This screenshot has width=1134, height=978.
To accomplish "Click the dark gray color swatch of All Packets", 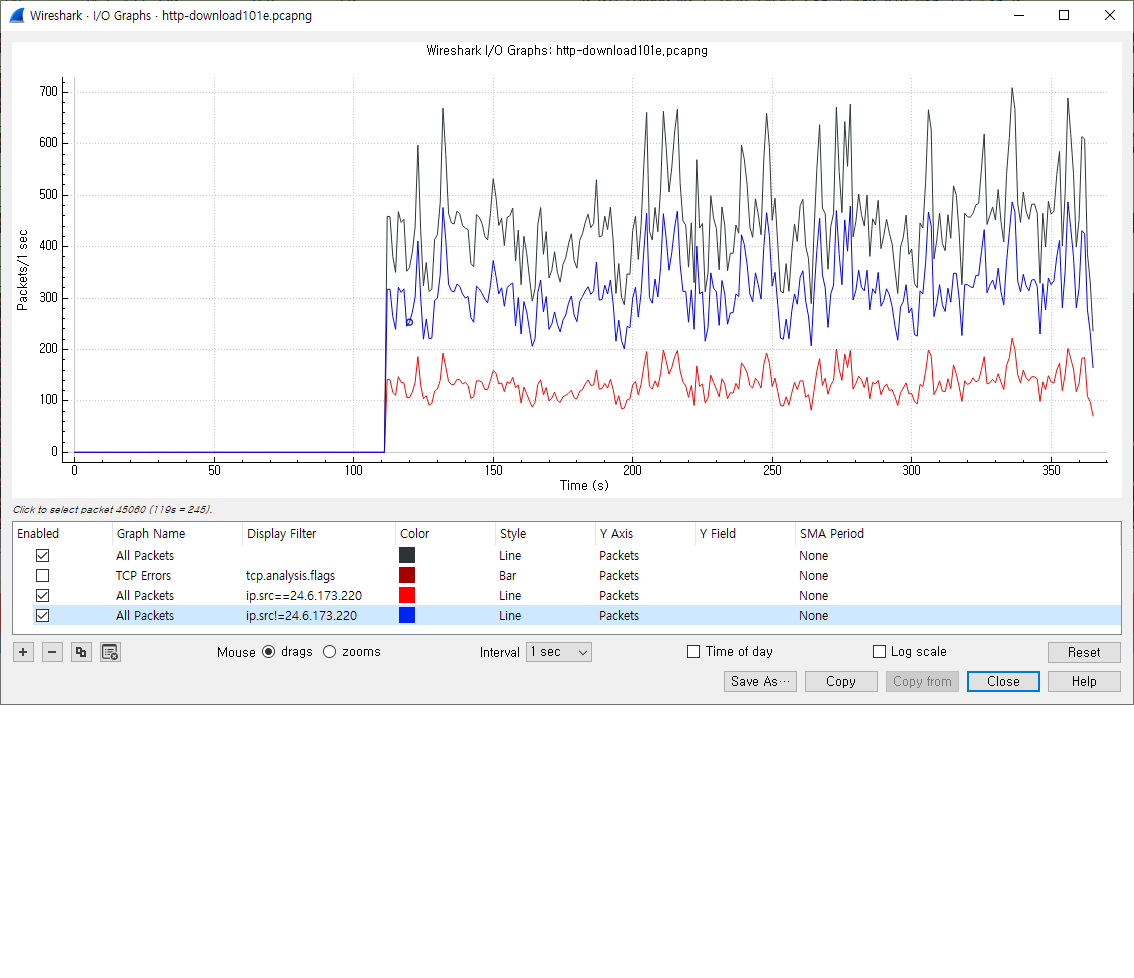I will click(407, 556).
